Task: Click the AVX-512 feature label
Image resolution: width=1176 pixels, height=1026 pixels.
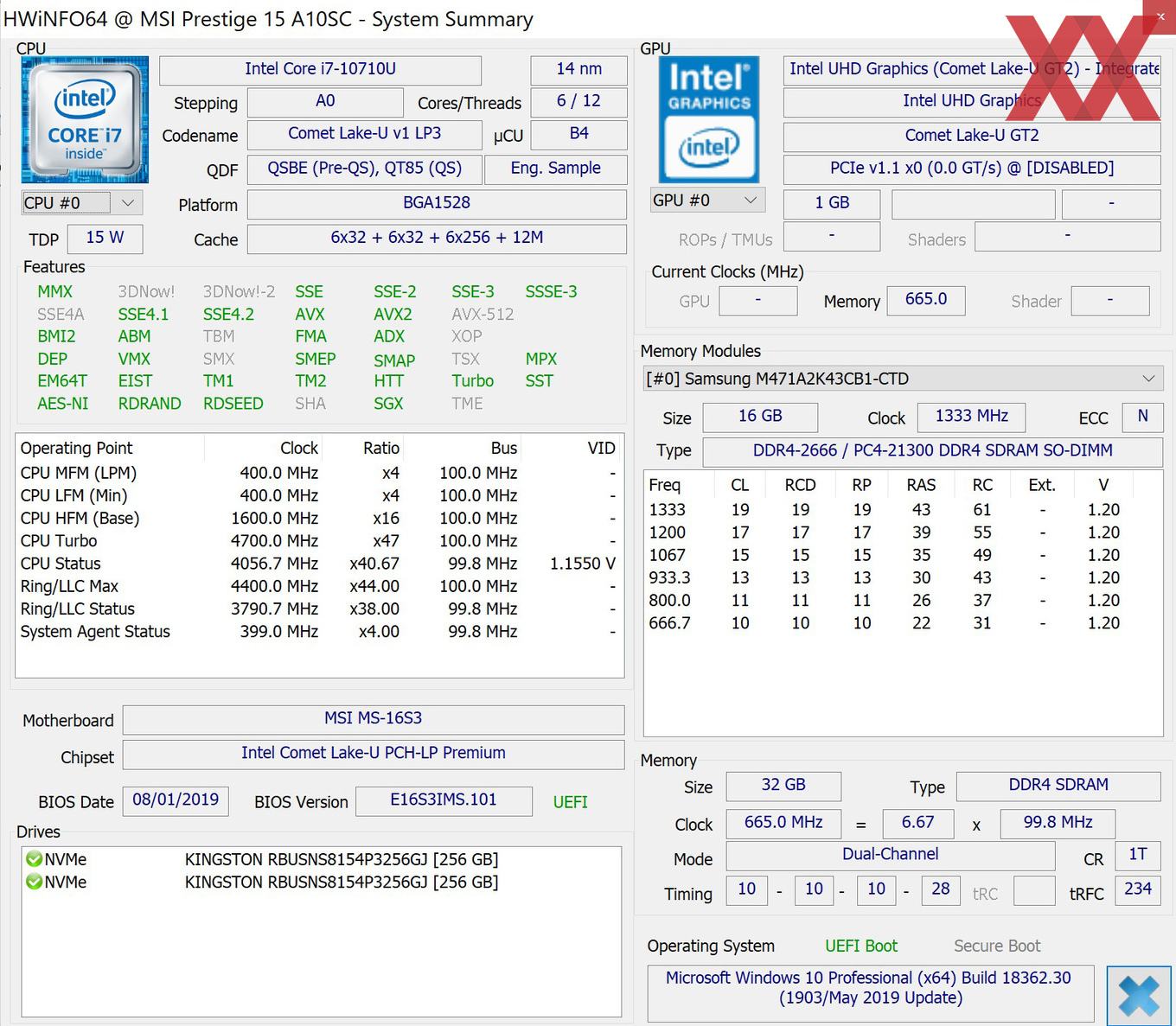Action: click(x=483, y=315)
